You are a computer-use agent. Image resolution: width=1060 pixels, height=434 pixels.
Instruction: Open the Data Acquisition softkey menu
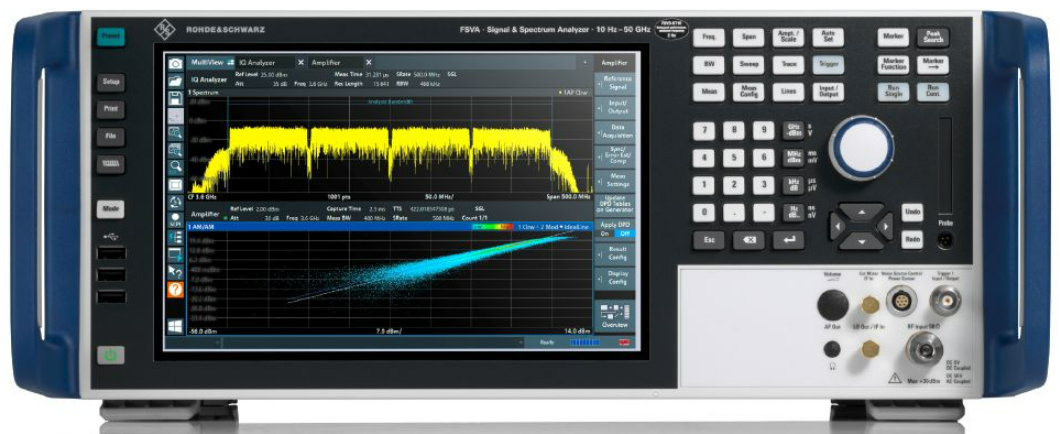click(x=615, y=131)
